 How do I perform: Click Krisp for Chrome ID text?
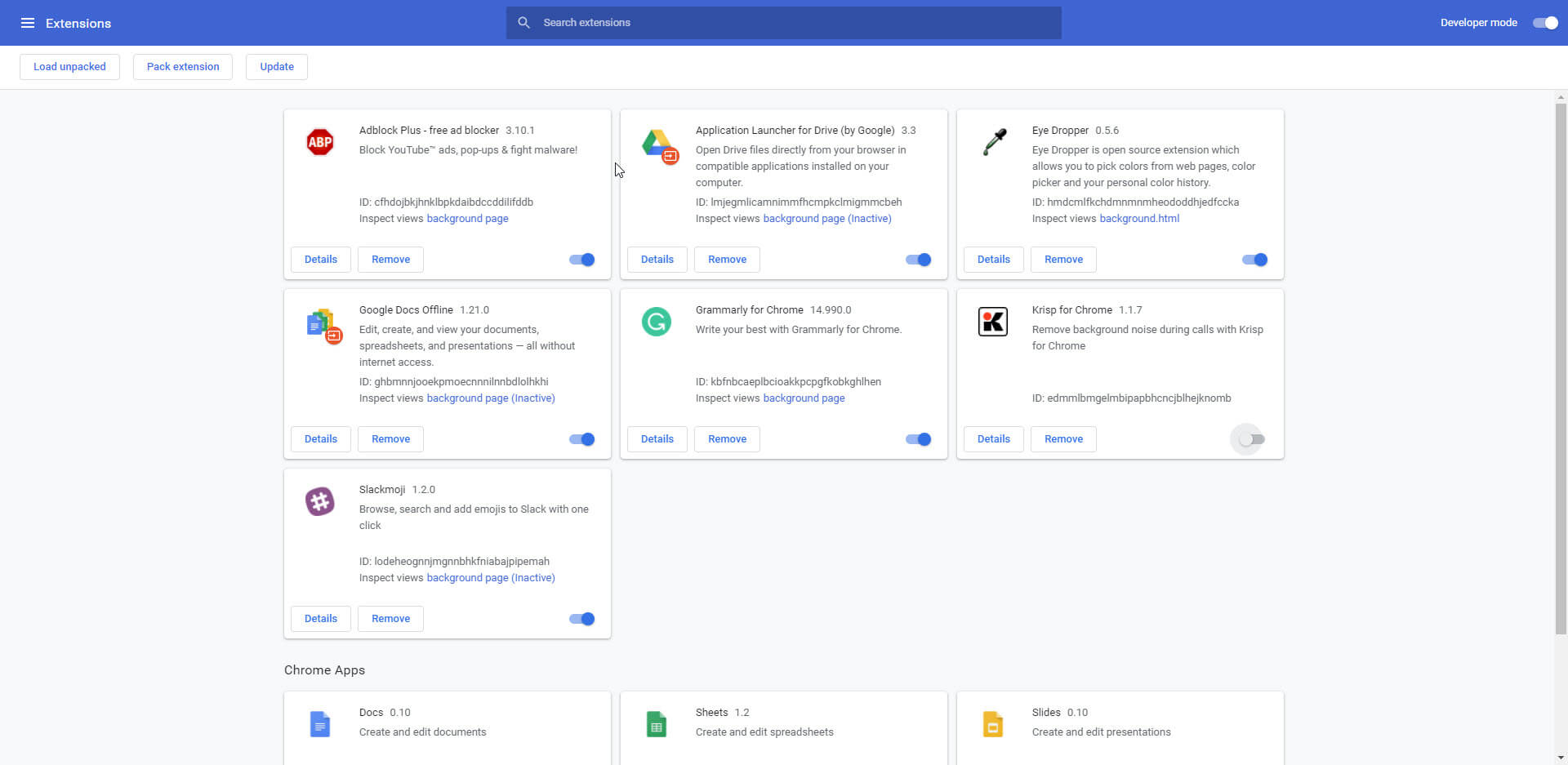point(1131,398)
